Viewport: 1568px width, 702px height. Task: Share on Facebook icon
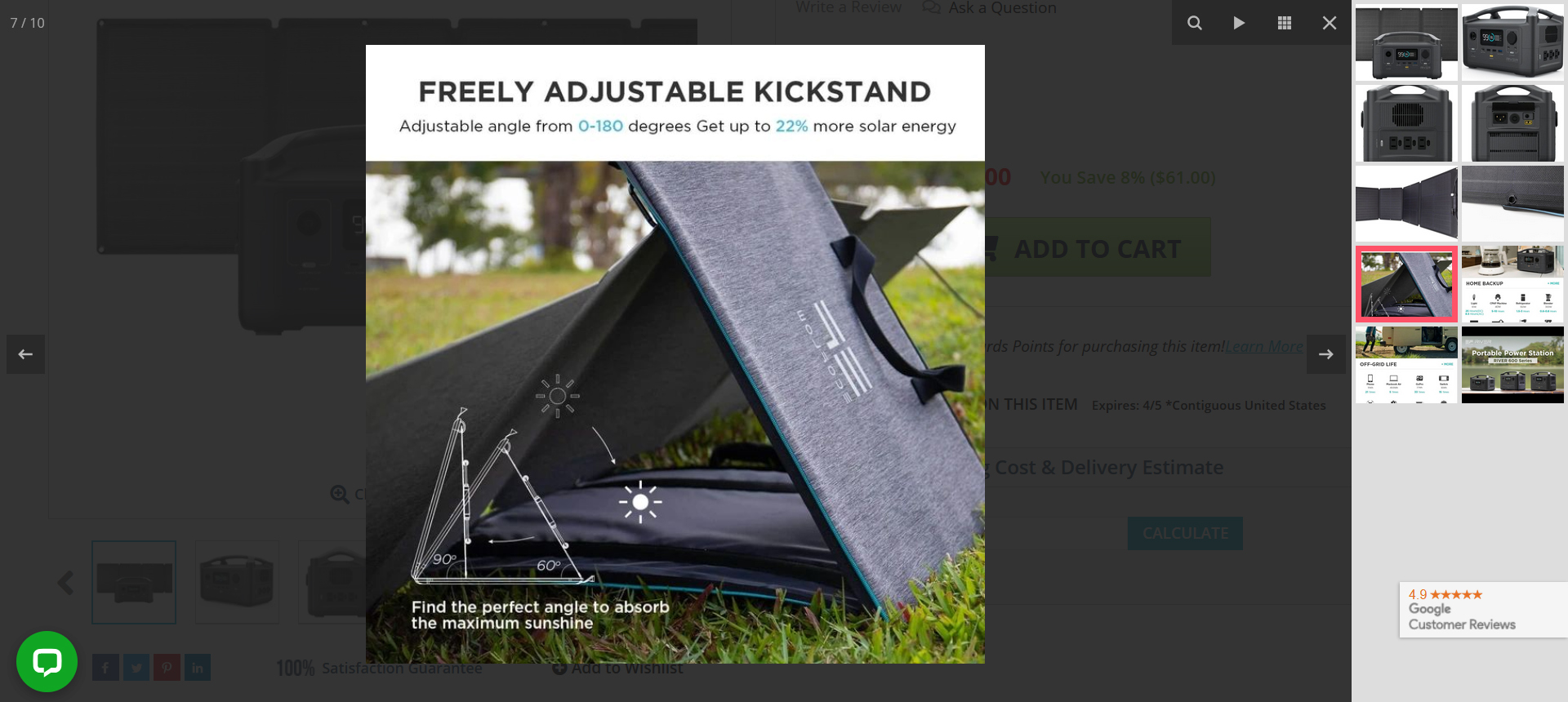tap(105, 668)
